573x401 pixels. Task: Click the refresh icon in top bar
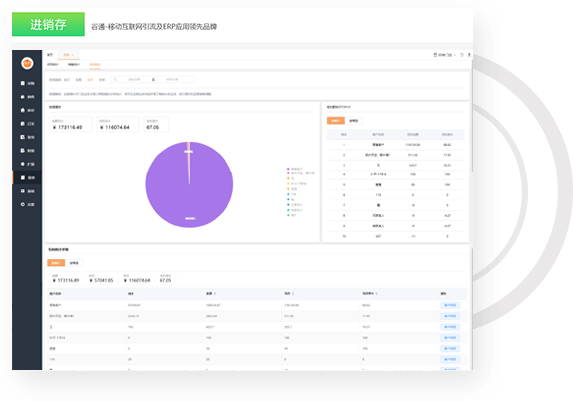[462, 55]
